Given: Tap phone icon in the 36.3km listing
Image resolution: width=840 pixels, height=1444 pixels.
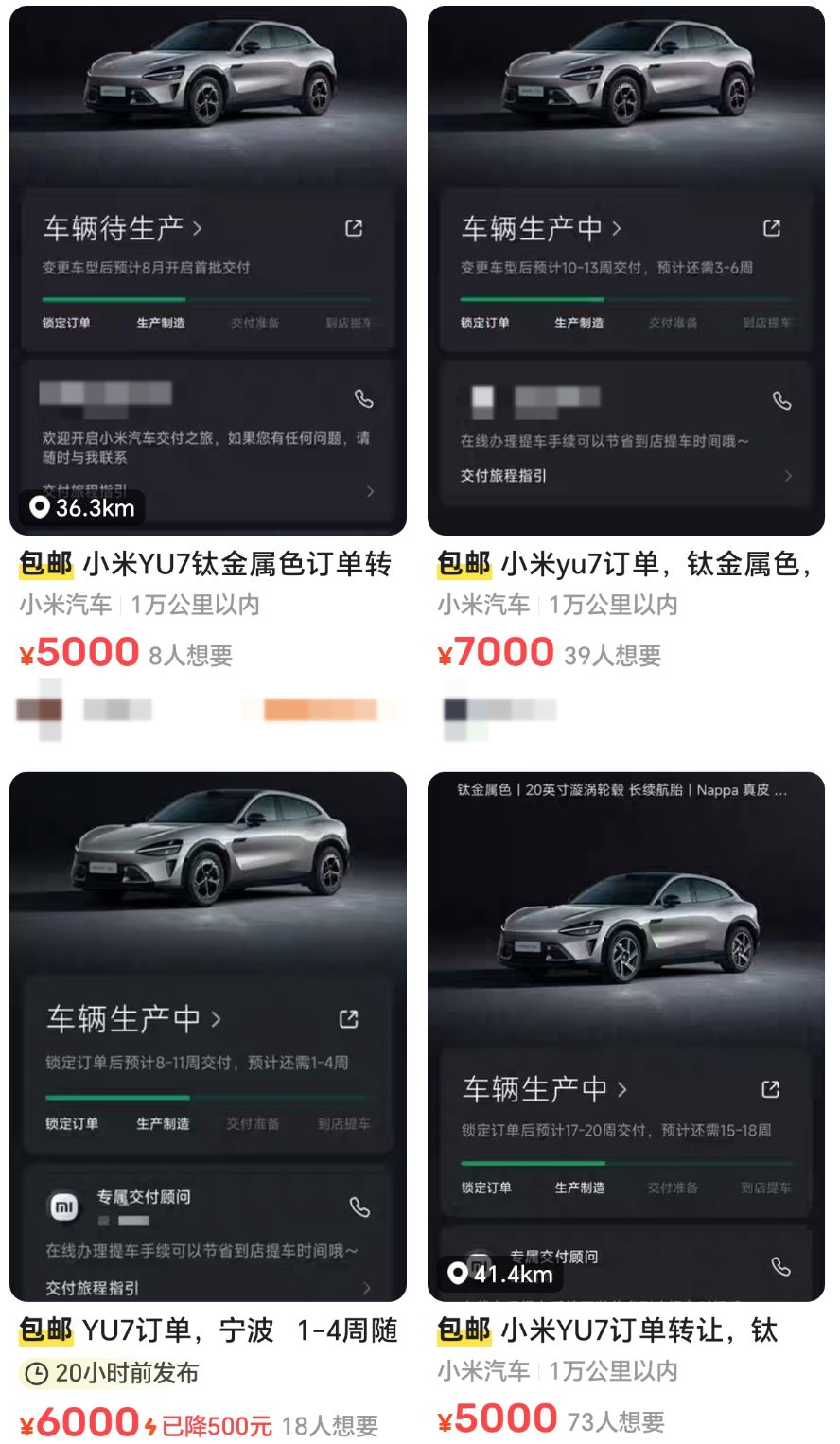Looking at the screenshot, I should coord(363,398).
